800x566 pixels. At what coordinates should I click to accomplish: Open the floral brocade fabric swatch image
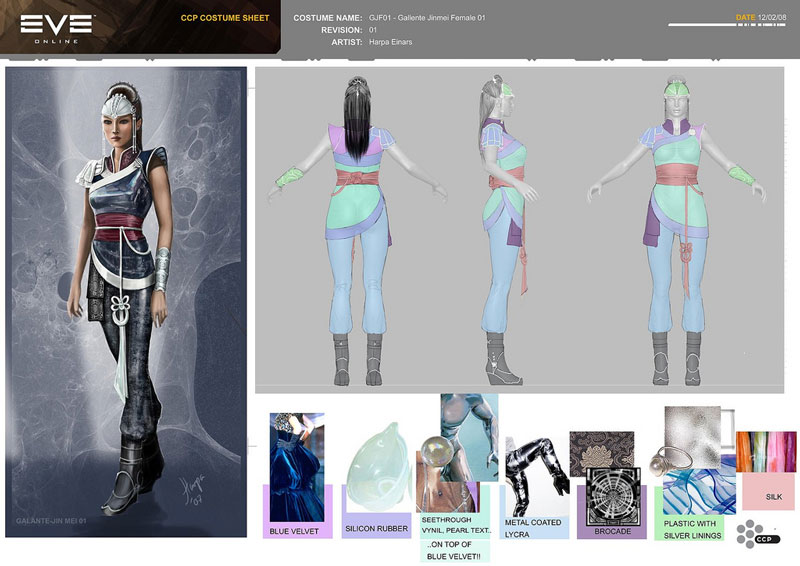coord(602,451)
